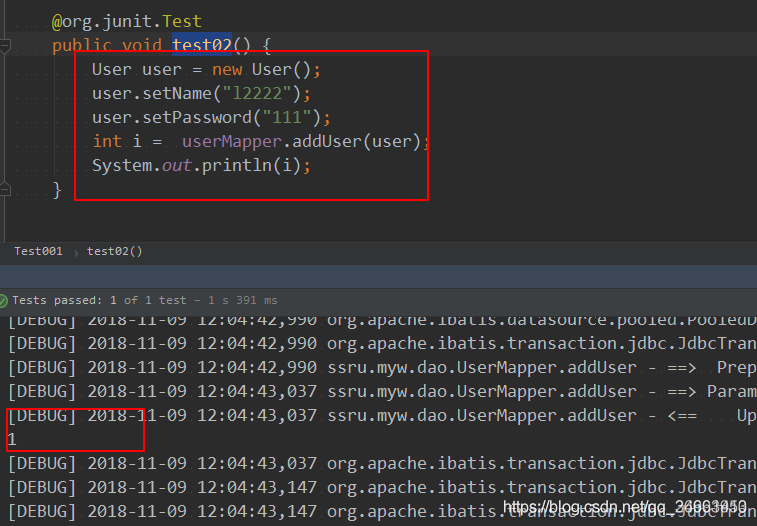The width and height of the screenshot is (757, 526).
Task: Collapse test02 method with the gutter fold marker
Action: click(x=5, y=46)
